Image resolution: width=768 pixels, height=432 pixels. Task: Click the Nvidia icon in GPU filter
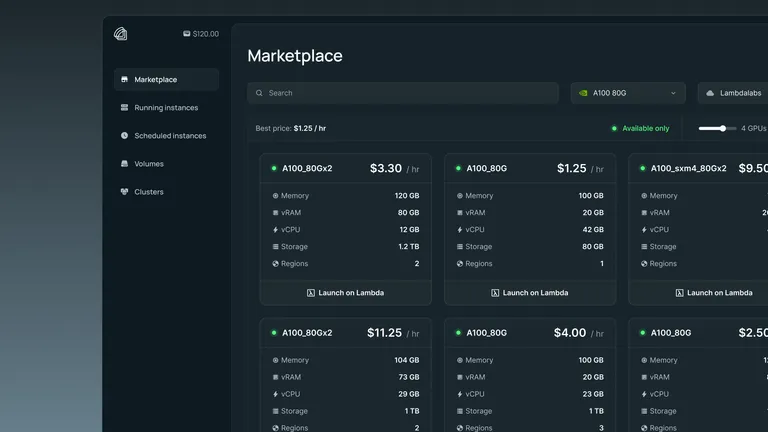(584, 93)
